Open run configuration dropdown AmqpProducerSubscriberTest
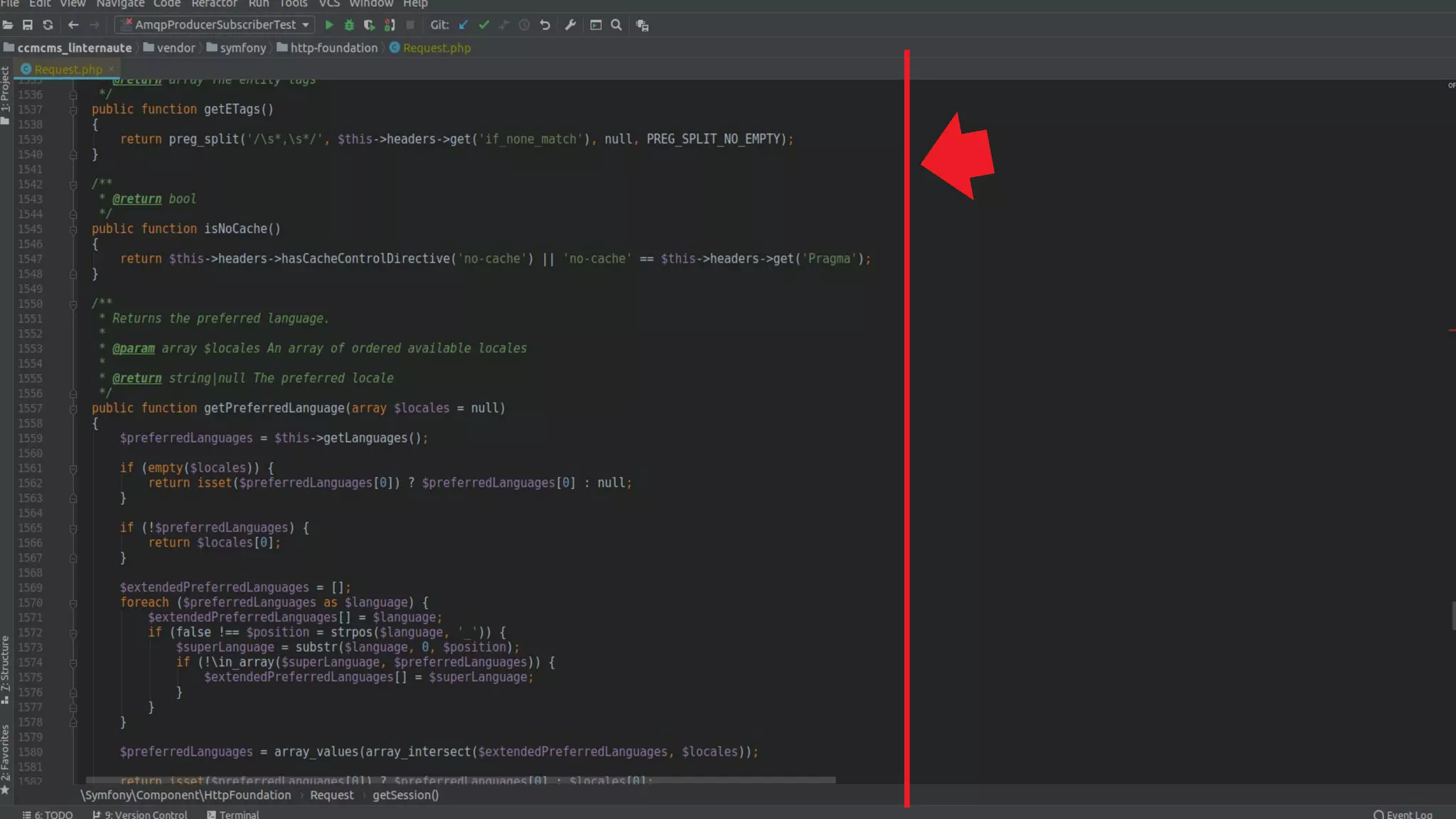The image size is (1456, 819). point(215,25)
